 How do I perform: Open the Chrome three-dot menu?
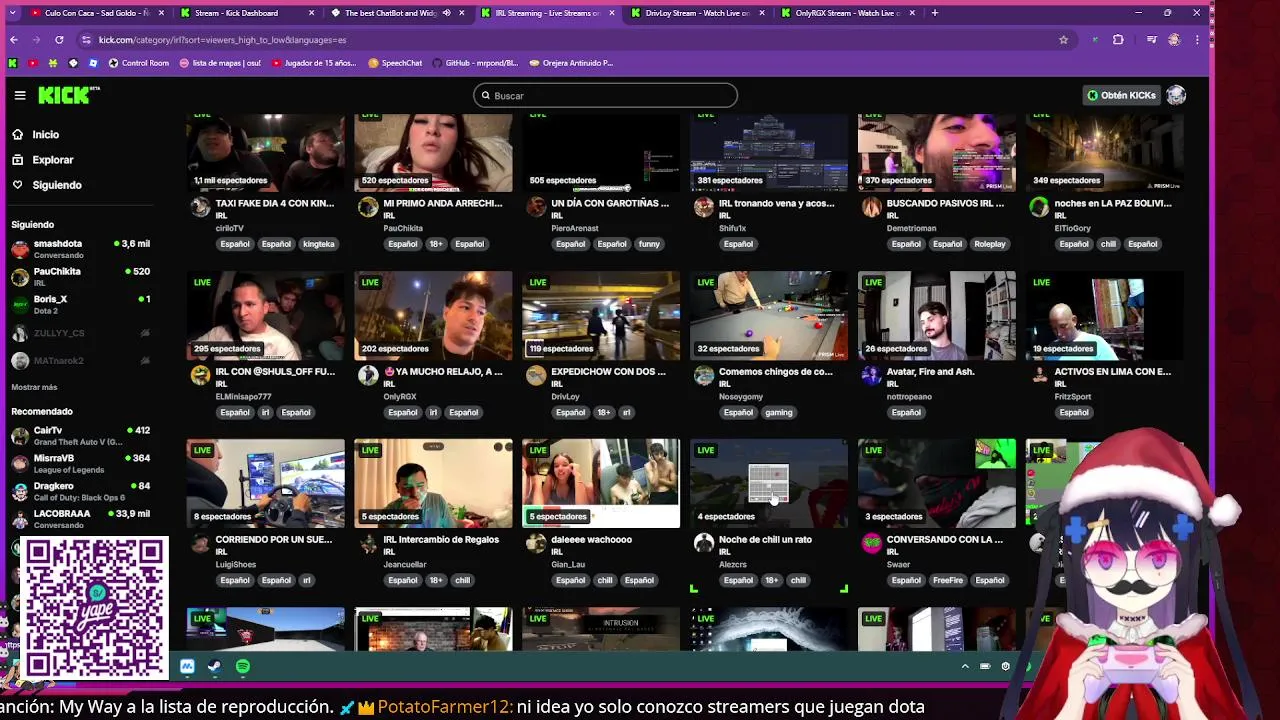tap(1197, 40)
